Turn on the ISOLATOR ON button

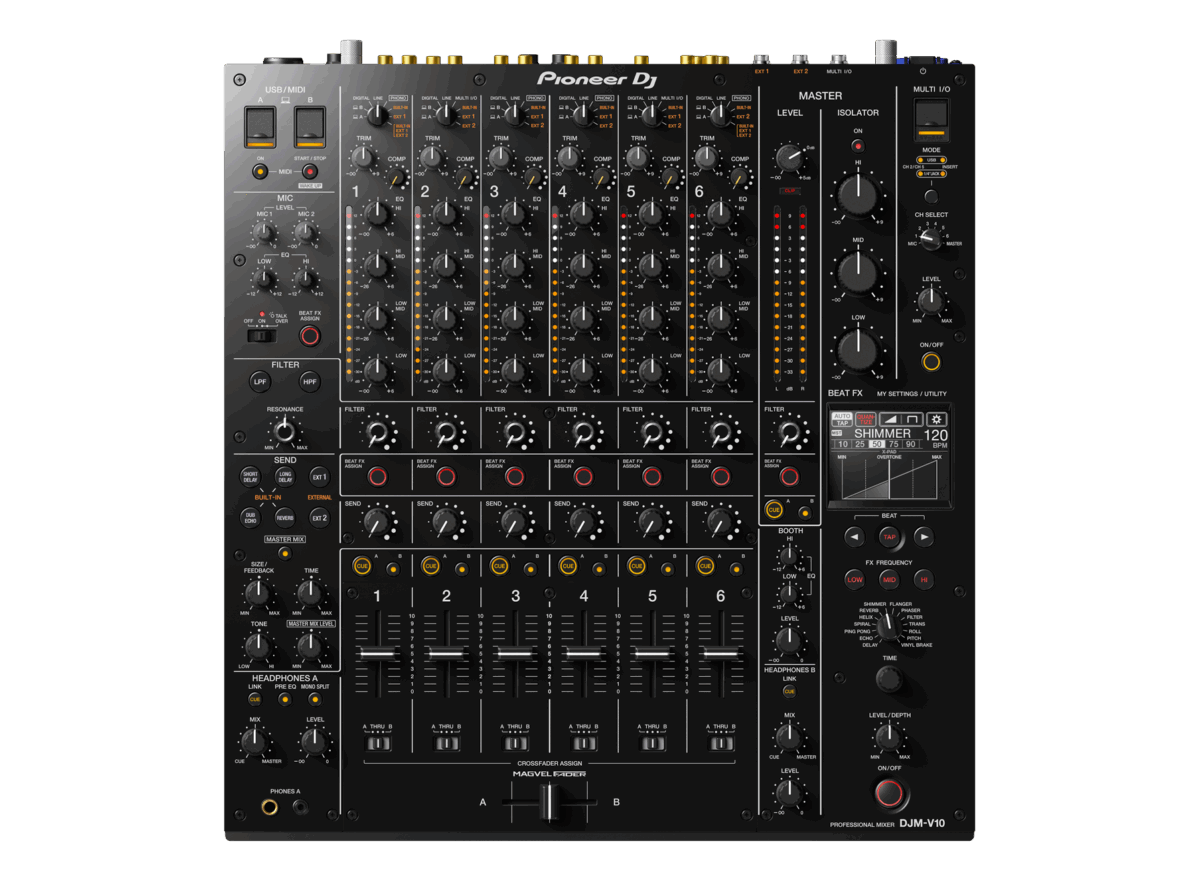[x=858, y=146]
